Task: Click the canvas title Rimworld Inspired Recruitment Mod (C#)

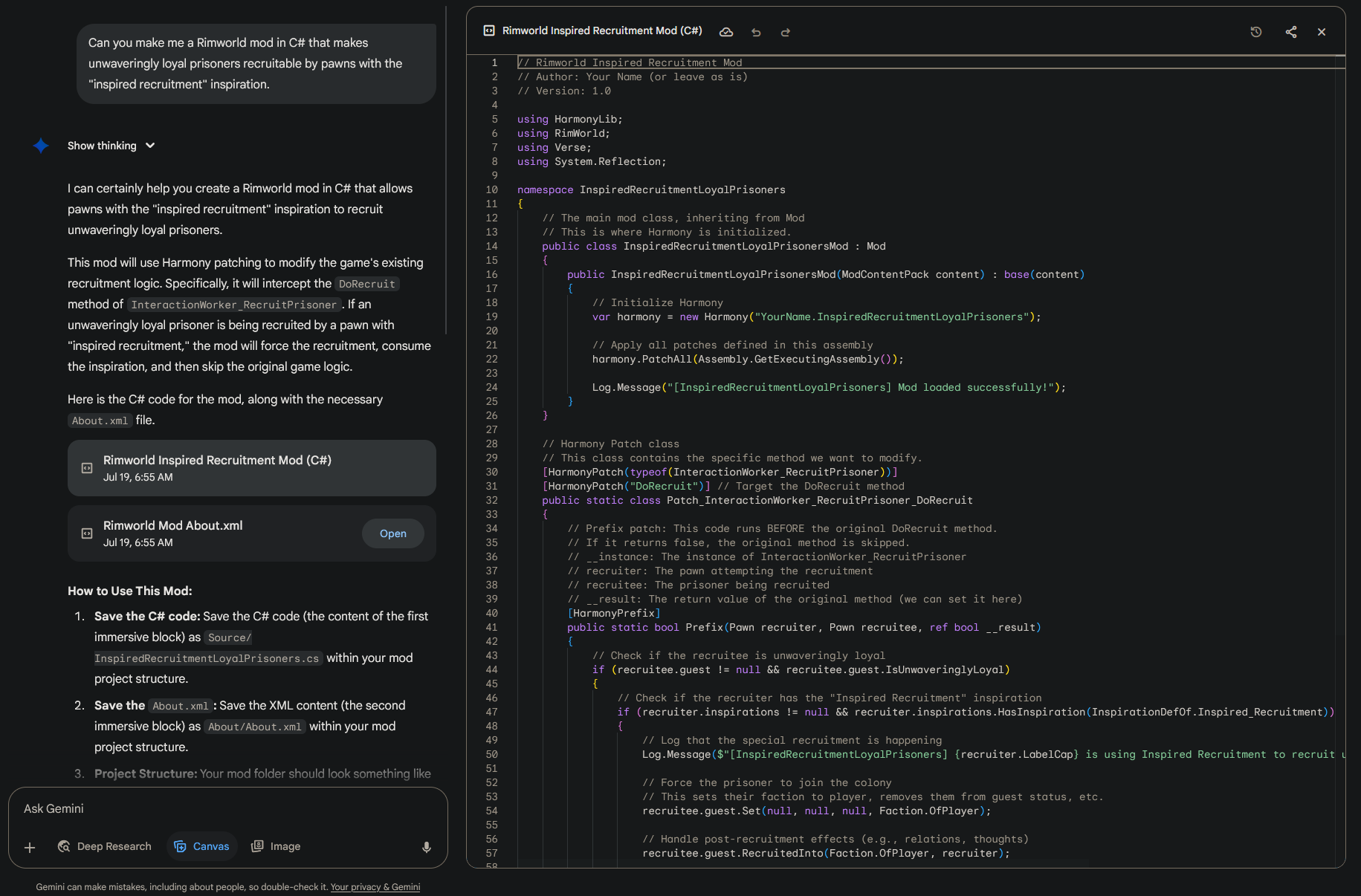Action: (x=602, y=30)
